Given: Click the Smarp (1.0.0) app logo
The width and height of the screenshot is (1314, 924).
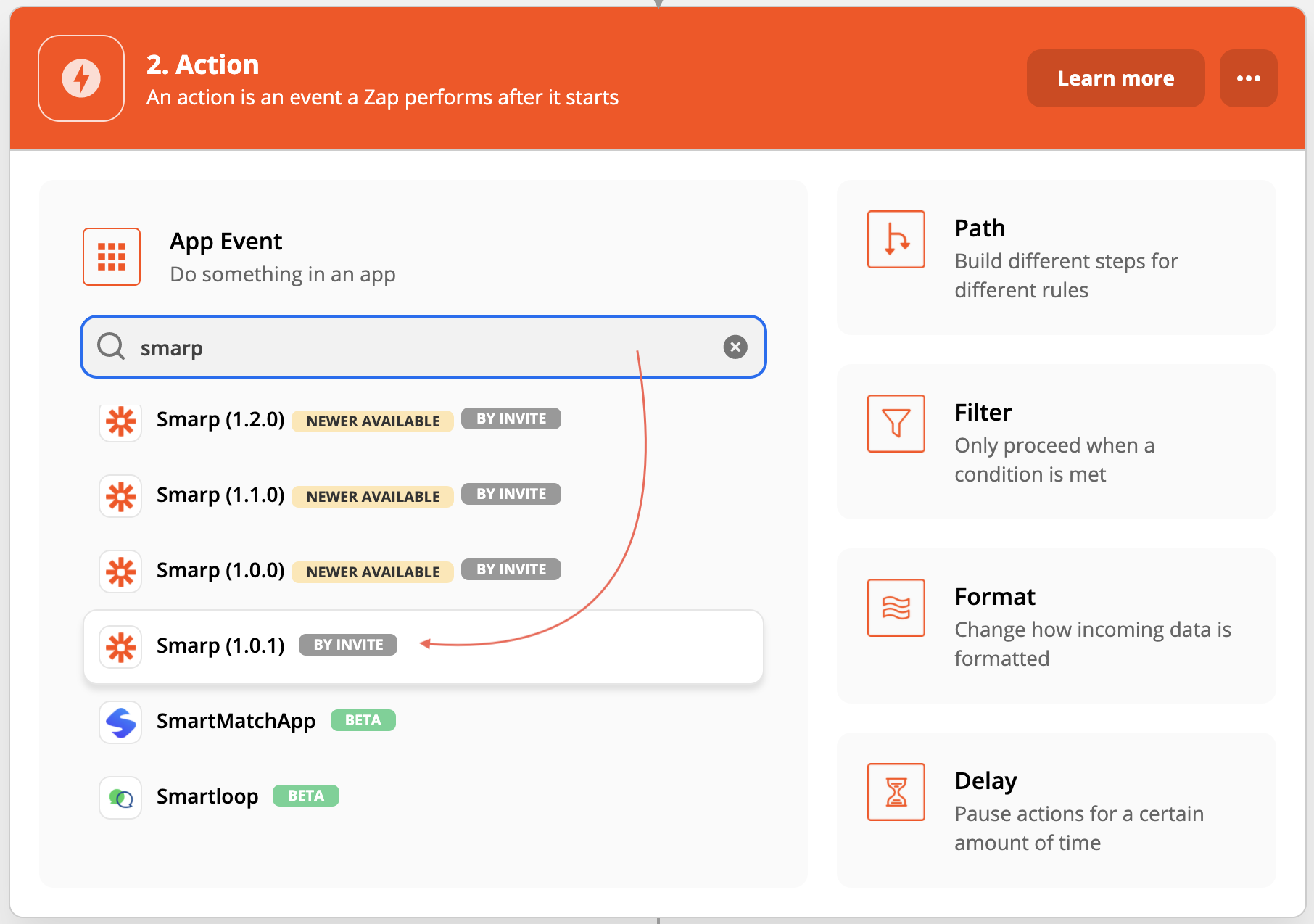Looking at the screenshot, I should click(x=120, y=572).
